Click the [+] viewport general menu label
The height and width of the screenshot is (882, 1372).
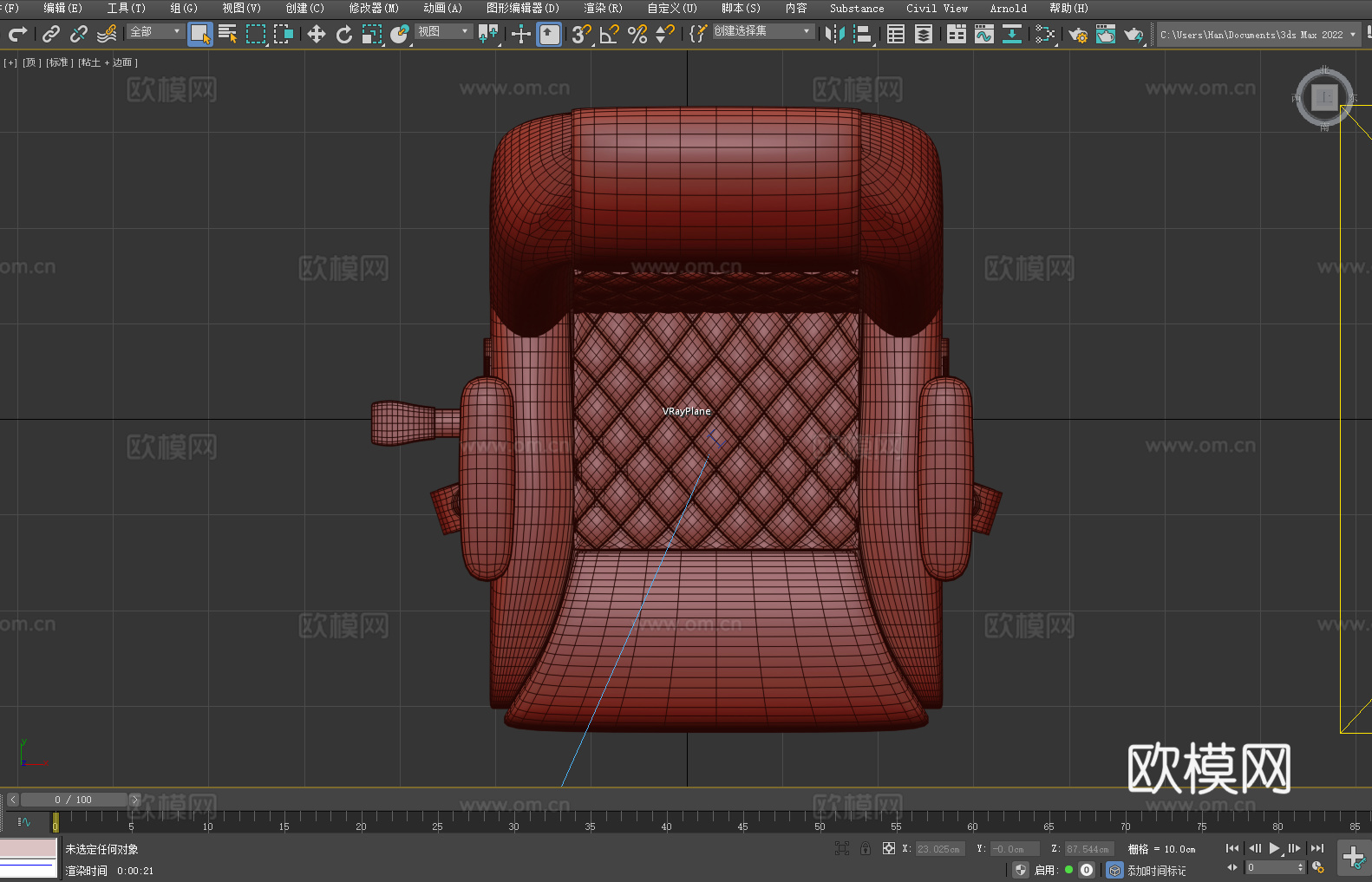pos(10,62)
